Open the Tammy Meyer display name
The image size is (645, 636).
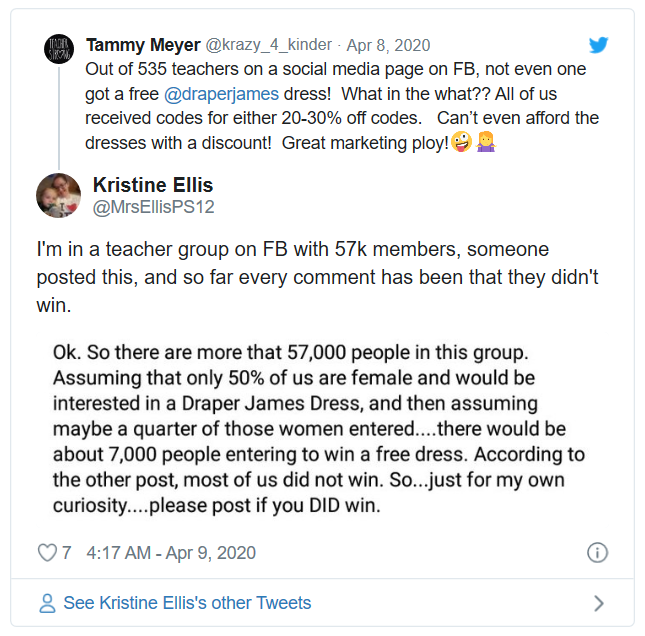click(x=142, y=45)
